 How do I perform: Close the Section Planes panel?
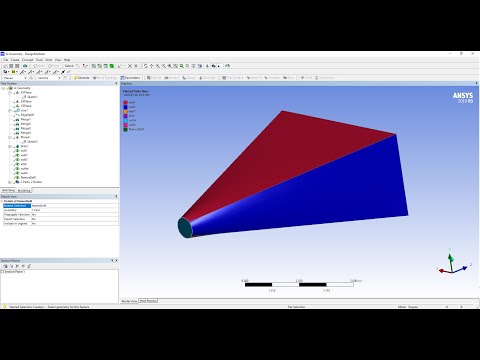point(116,260)
